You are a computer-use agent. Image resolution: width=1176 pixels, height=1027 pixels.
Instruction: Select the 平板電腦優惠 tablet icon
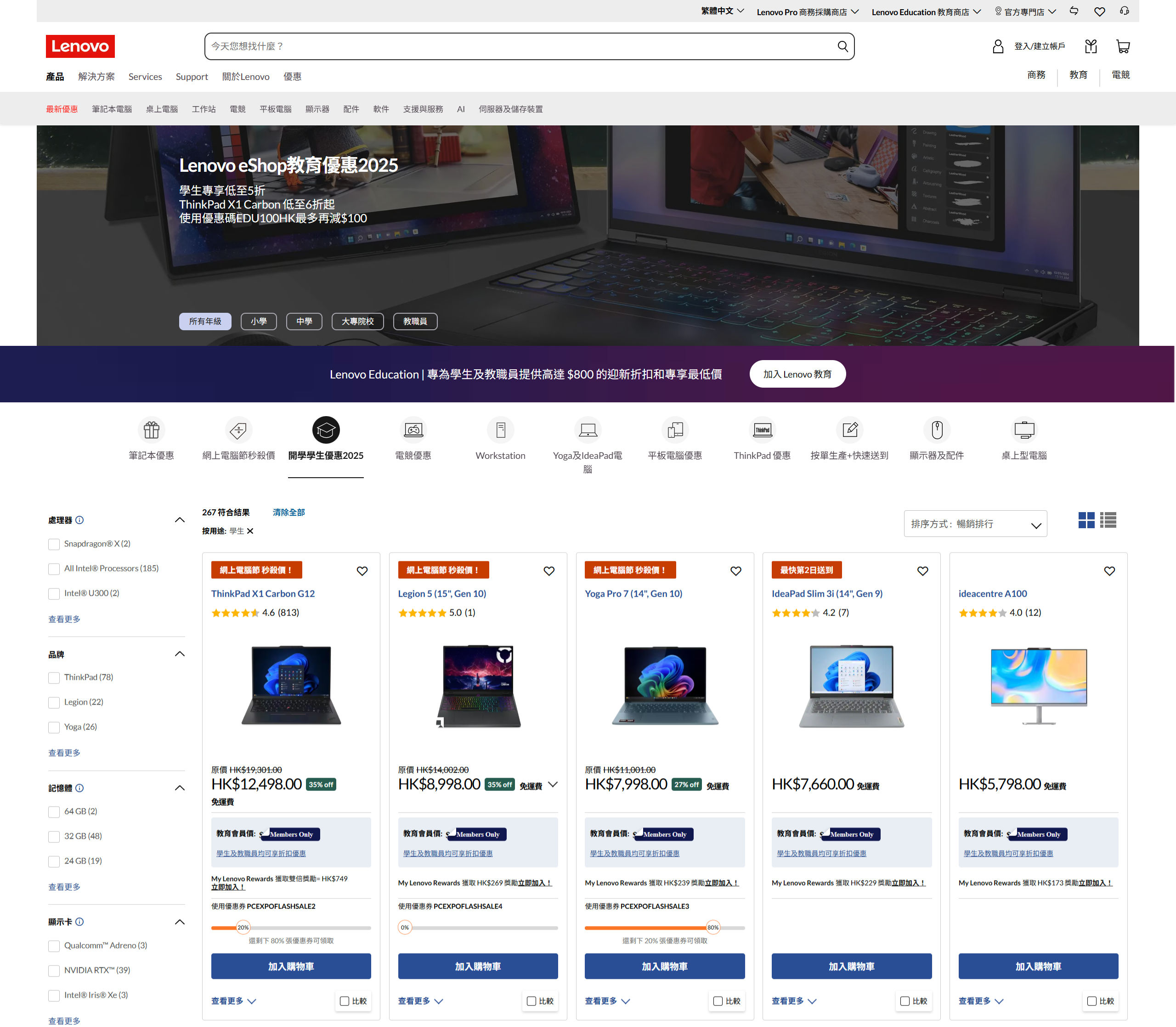(675, 430)
